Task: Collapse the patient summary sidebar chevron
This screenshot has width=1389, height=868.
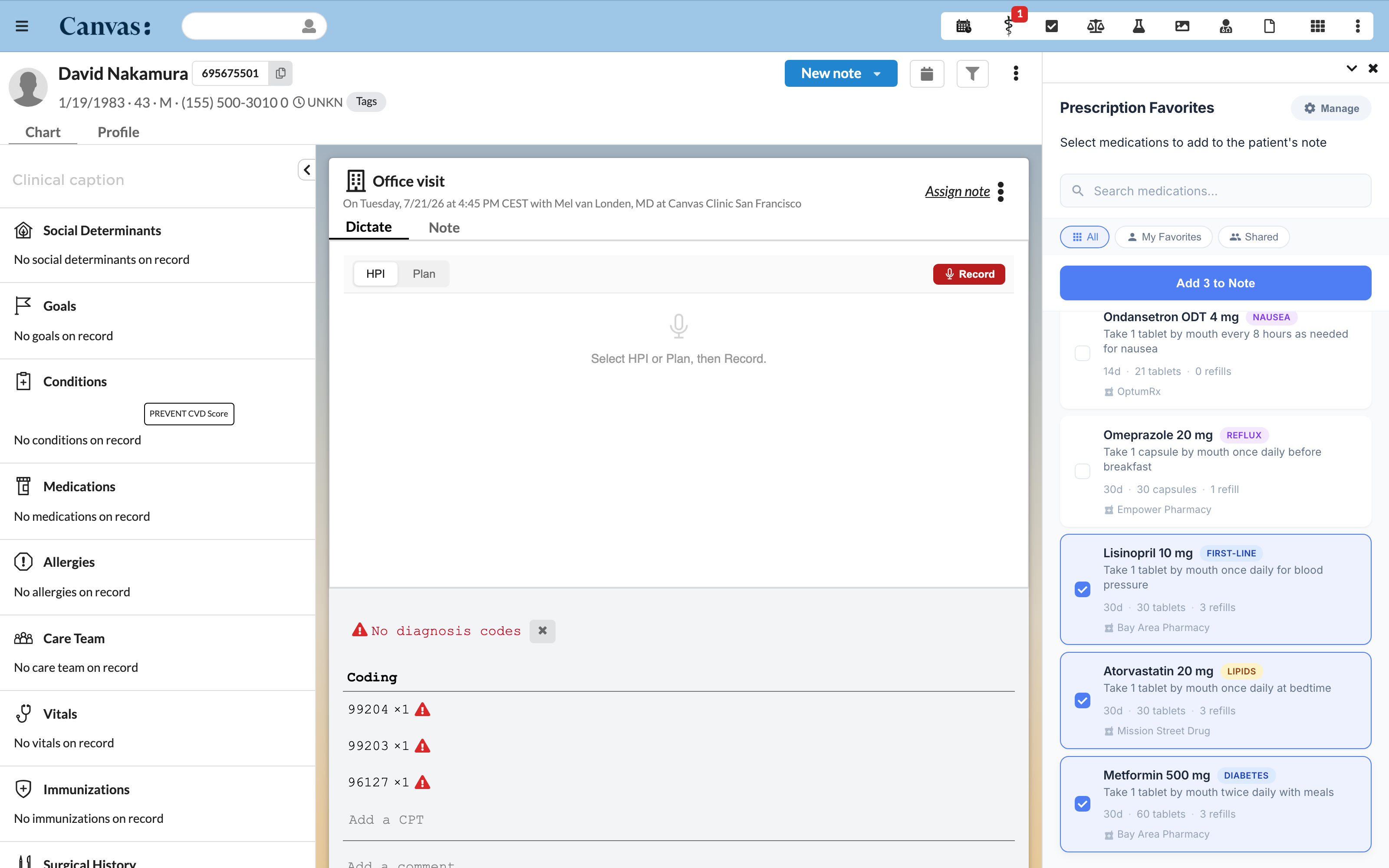Action: click(307, 170)
